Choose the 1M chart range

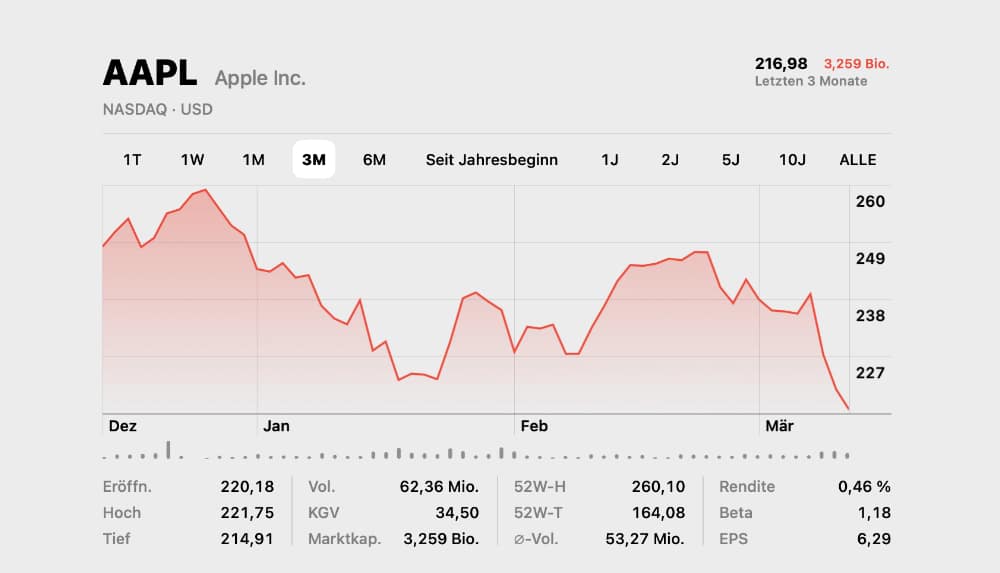[253, 160]
